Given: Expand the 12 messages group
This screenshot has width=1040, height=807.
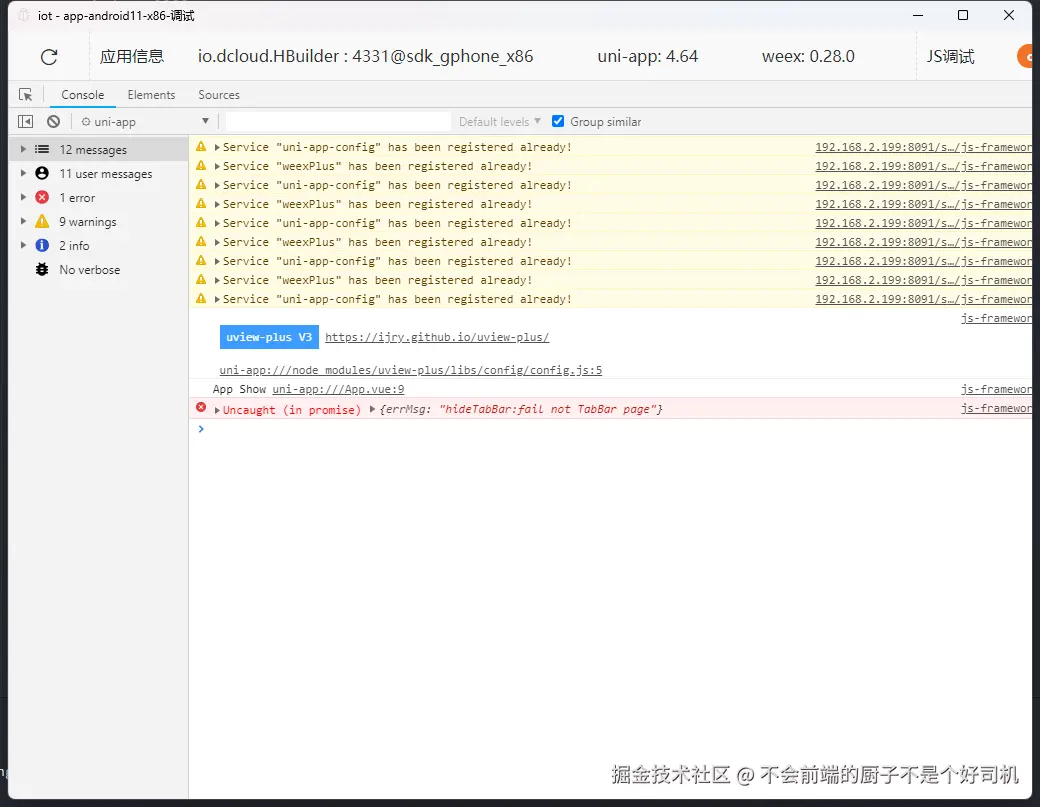Looking at the screenshot, I should tap(23, 149).
